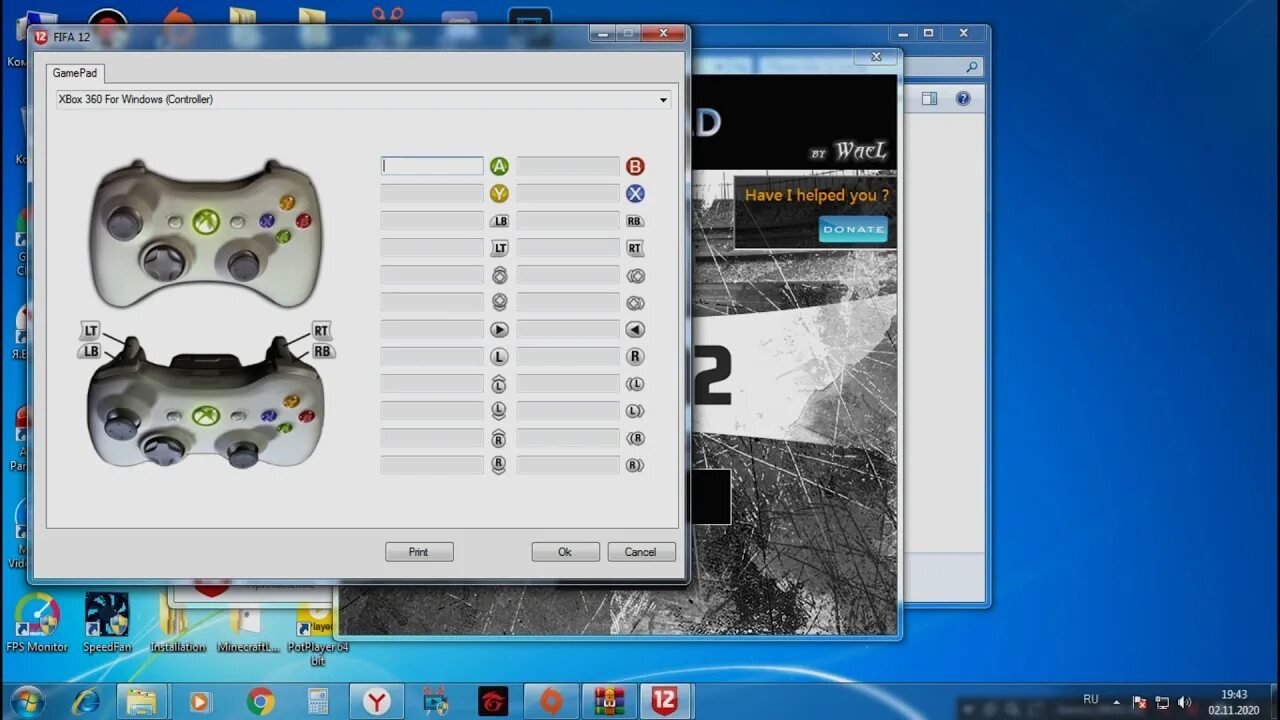Click the Print button
This screenshot has width=1280, height=720.
[419, 552]
